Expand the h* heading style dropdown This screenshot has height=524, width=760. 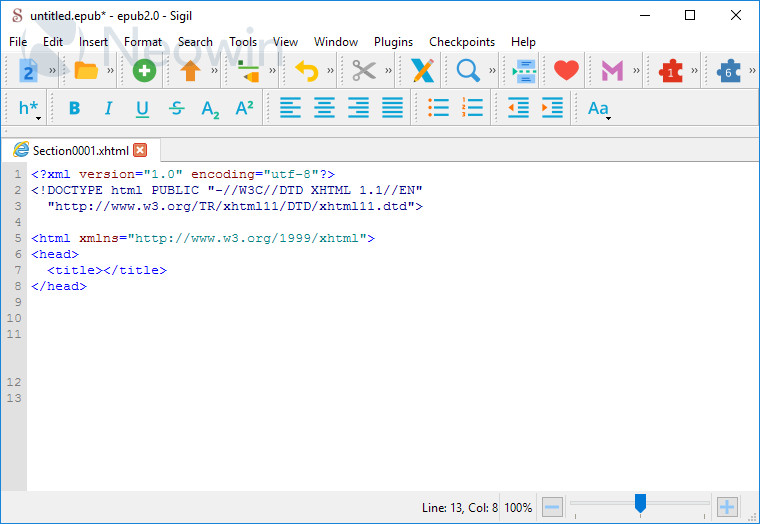click(29, 109)
